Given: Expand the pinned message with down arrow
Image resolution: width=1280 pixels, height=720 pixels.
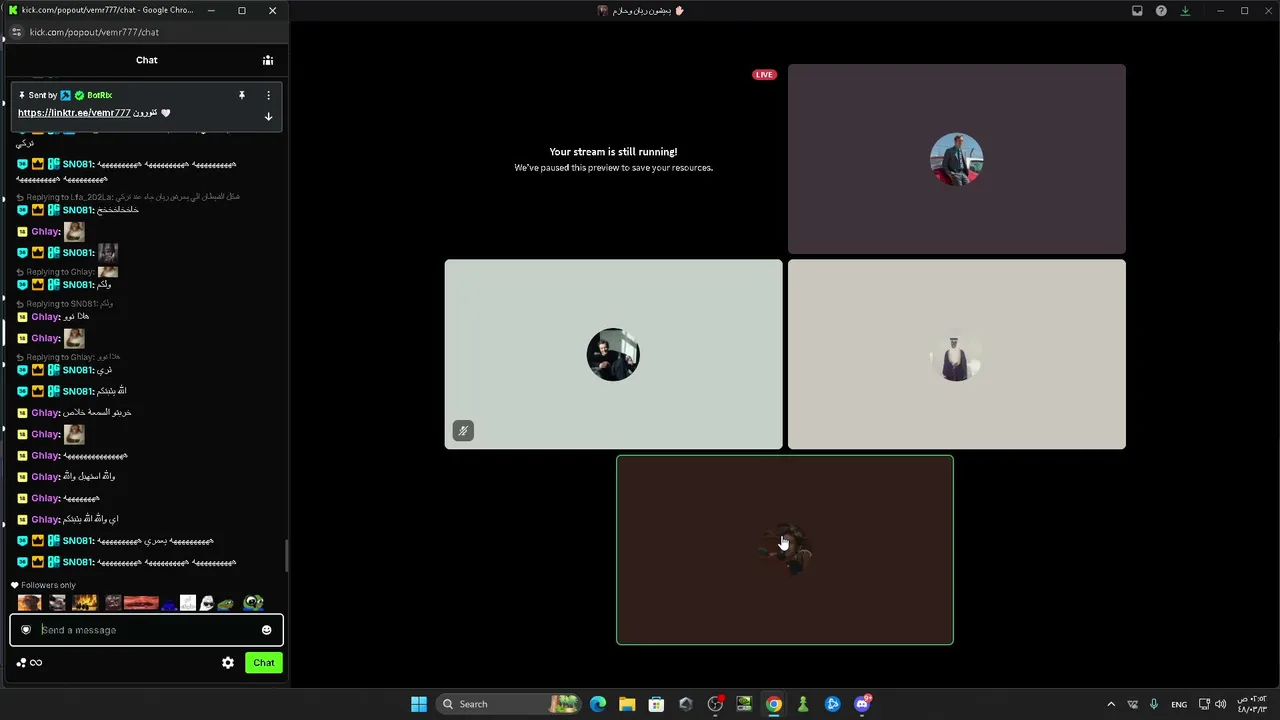Looking at the screenshot, I should pos(268,116).
